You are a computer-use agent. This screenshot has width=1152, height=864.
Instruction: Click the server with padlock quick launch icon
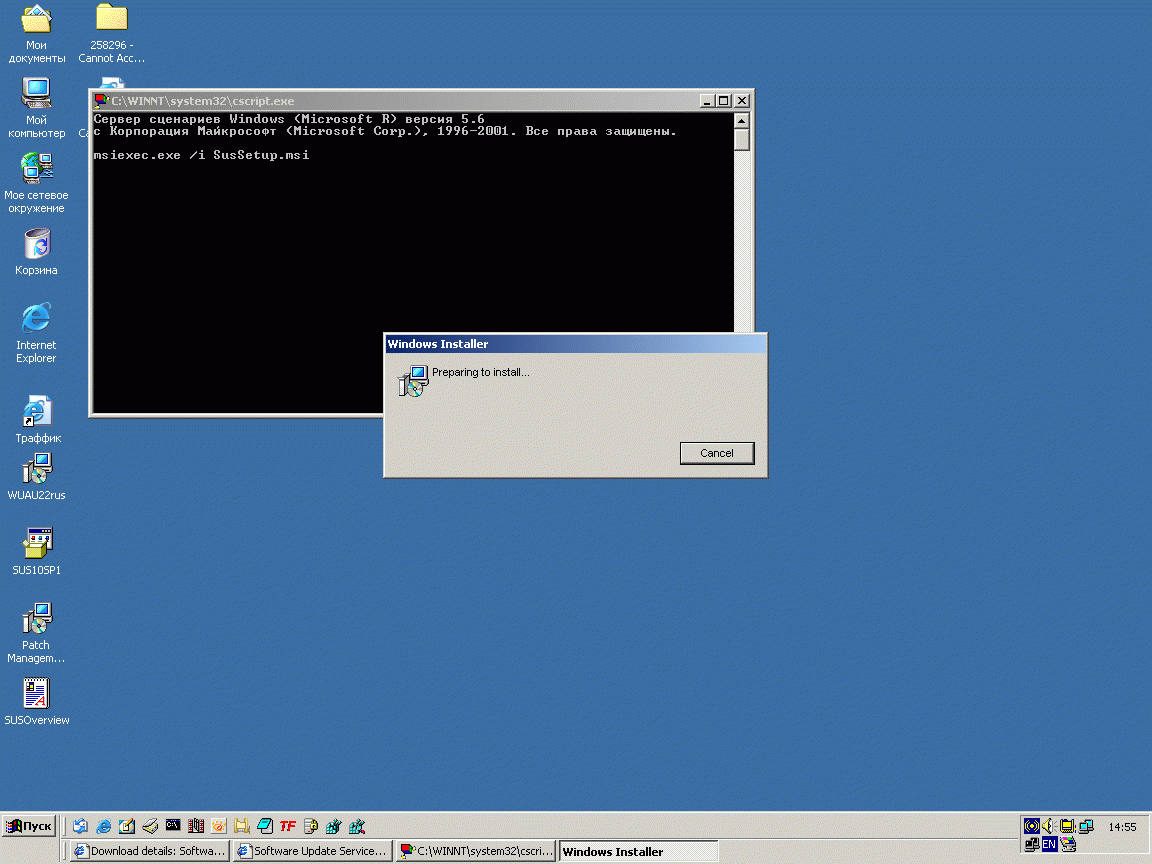[311, 826]
